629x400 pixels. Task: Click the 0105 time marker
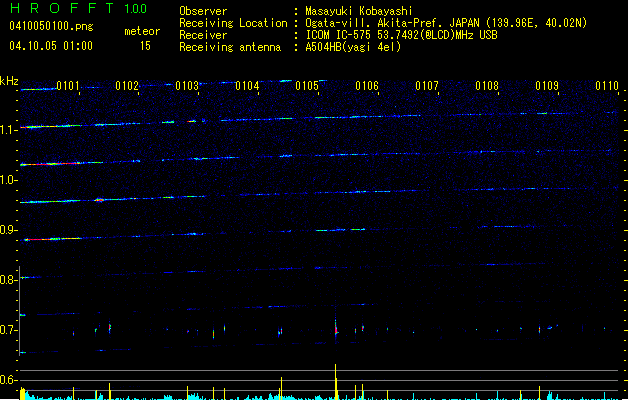tap(307, 86)
